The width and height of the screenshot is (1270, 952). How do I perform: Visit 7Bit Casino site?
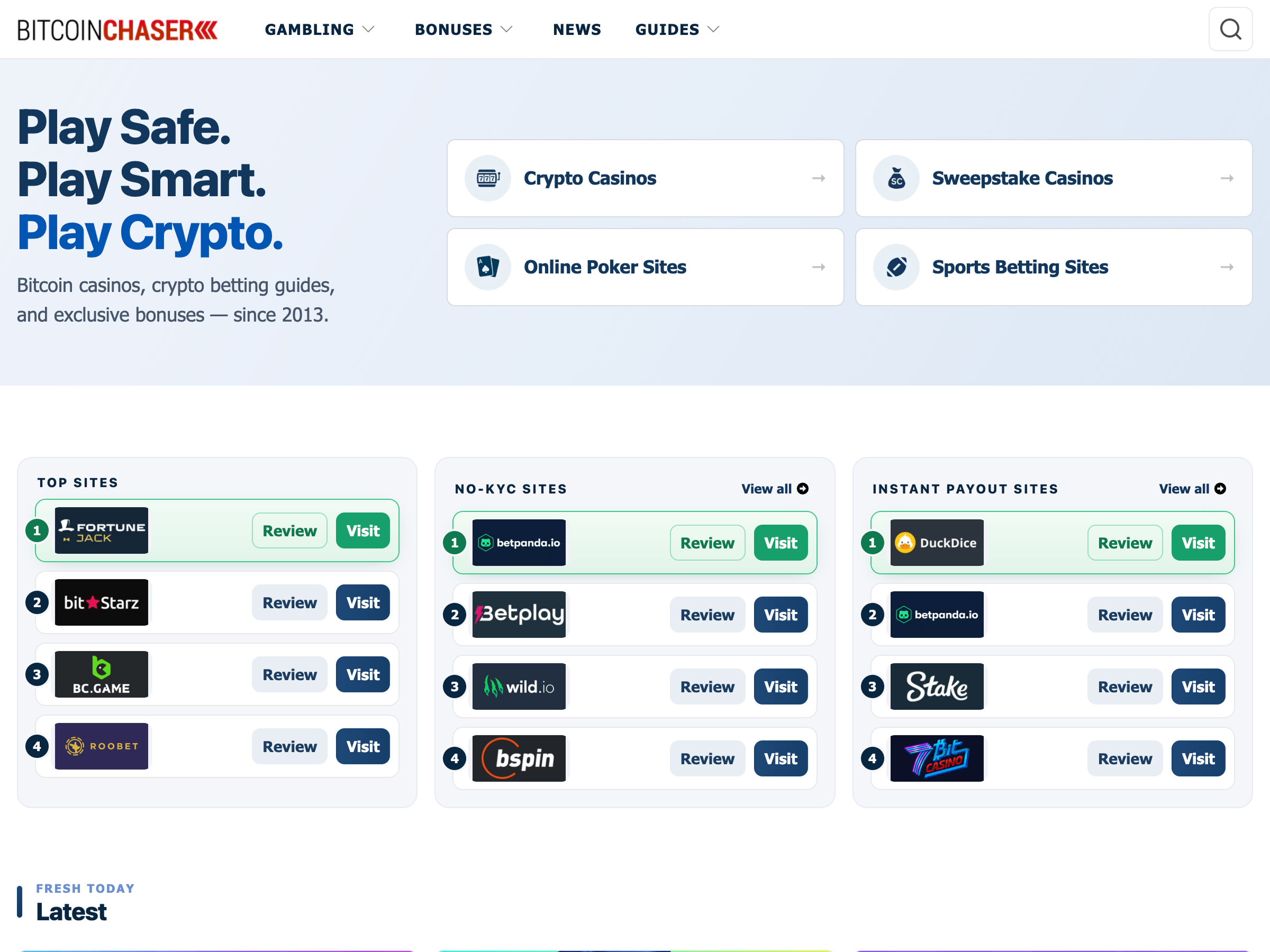pos(1198,758)
